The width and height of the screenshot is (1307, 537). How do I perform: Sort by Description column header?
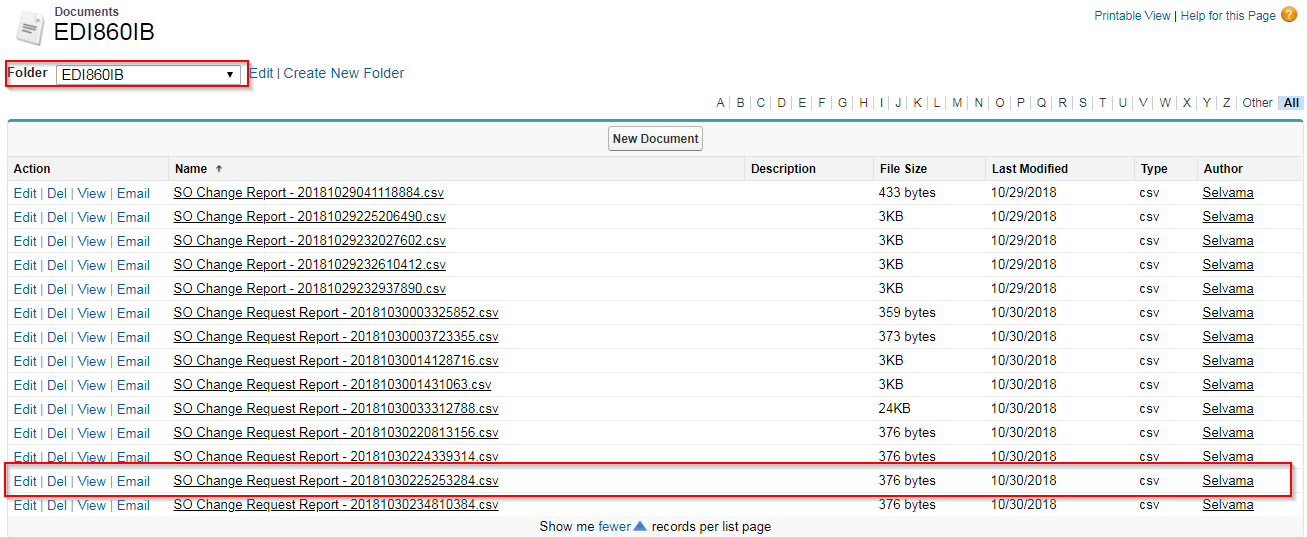click(783, 169)
